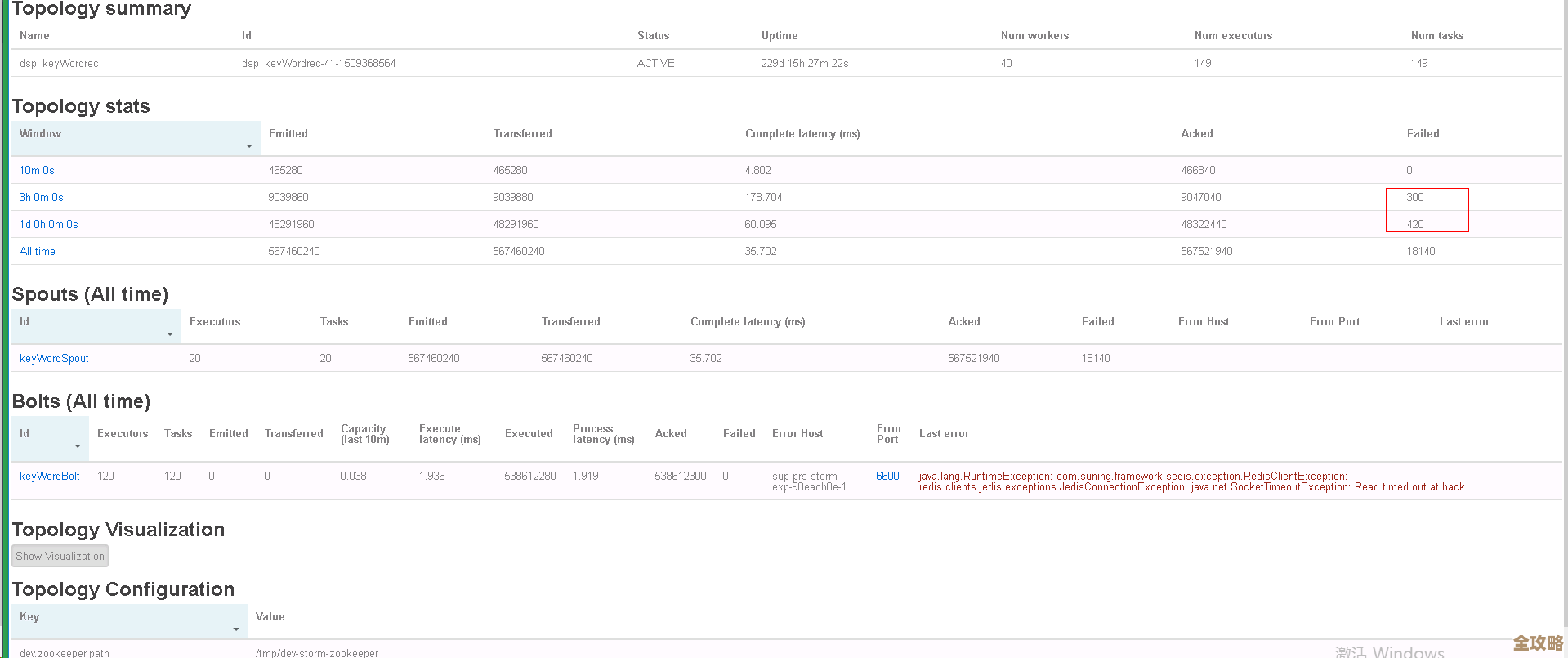Sort Spouts table by Executors header

coord(215,321)
